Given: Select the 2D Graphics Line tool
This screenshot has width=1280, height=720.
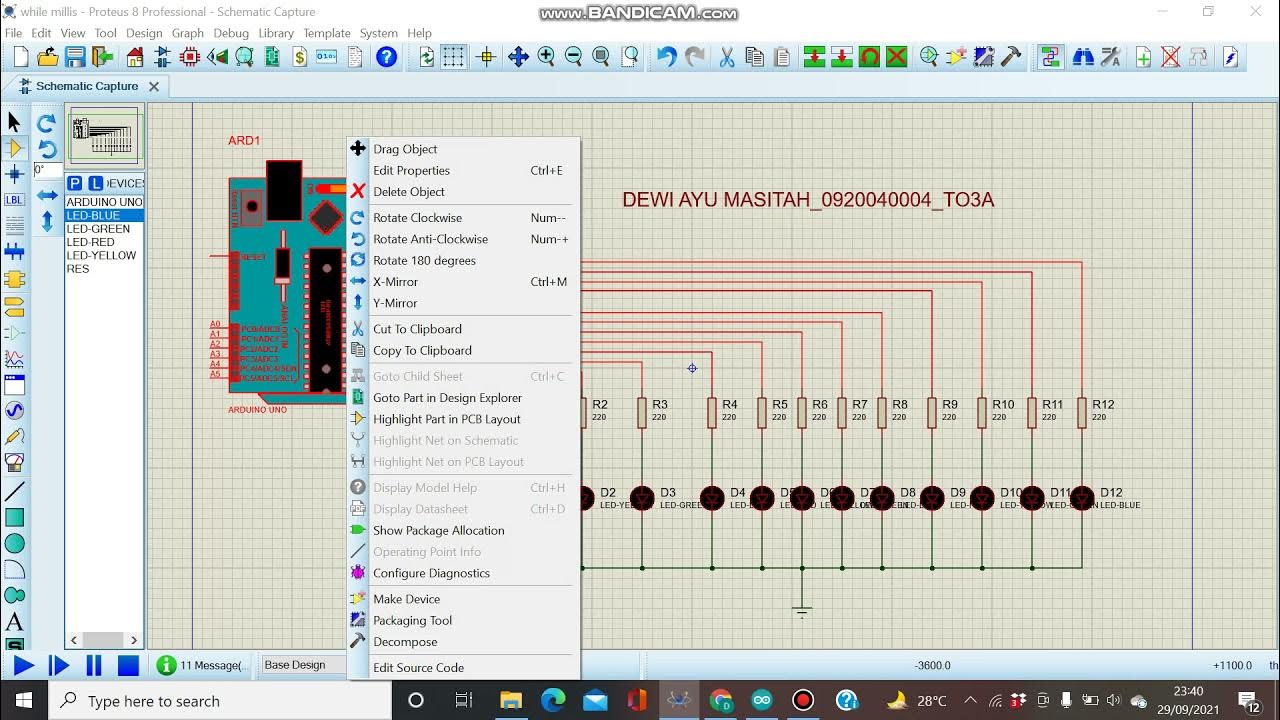Looking at the screenshot, I should [x=14, y=491].
